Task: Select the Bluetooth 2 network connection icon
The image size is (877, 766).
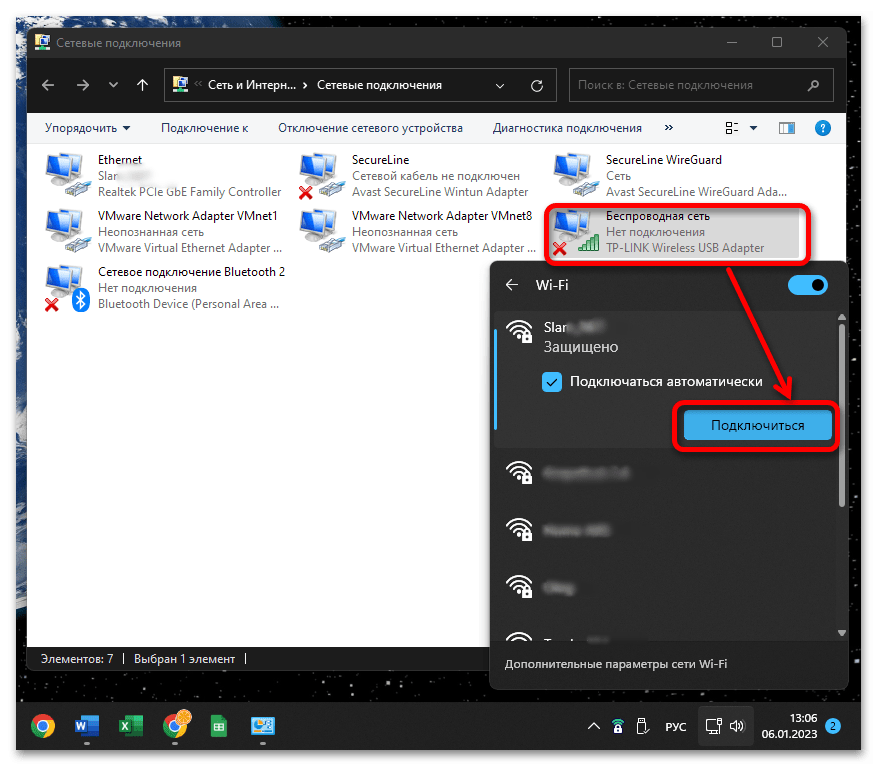Action: (x=68, y=289)
